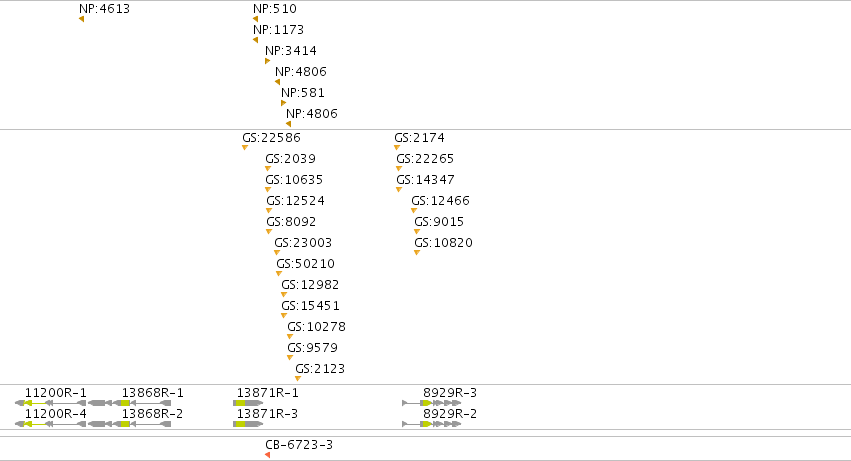The width and height of the screenshot is (851, 461).
Task: Select the NP:1173 insertion triangle
Action: click(256, 40)
